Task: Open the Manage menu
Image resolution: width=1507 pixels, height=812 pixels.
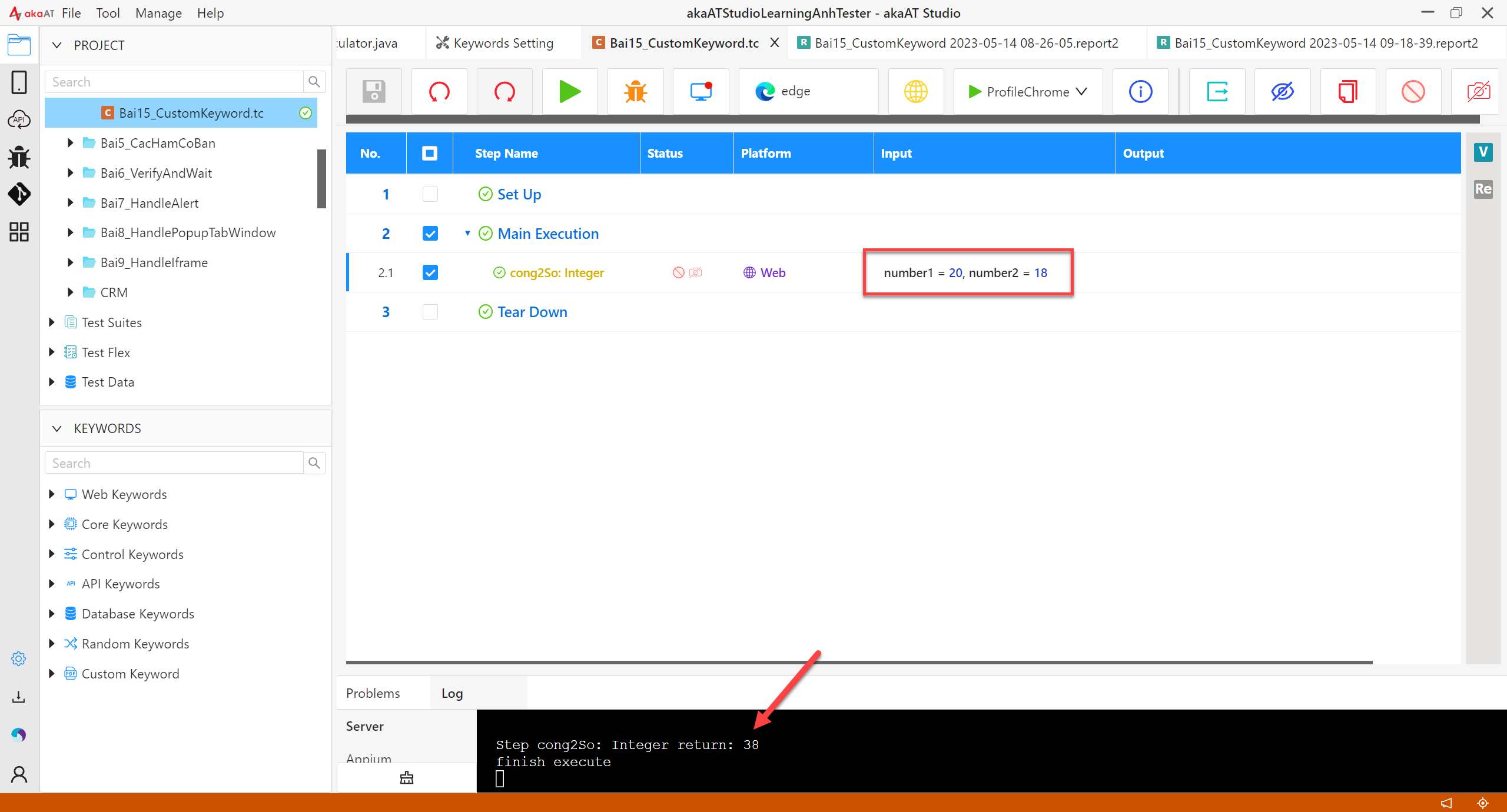Action: [x=158, y=13]
